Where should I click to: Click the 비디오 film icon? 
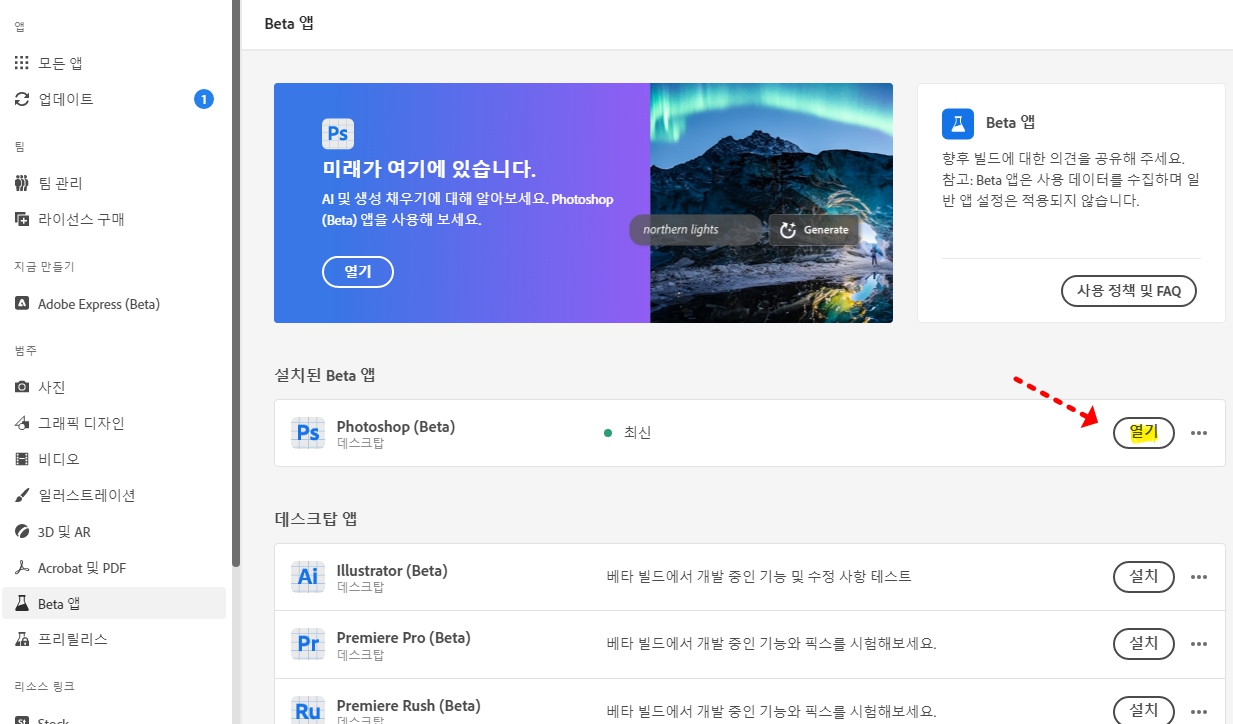[x=22, y=459]
